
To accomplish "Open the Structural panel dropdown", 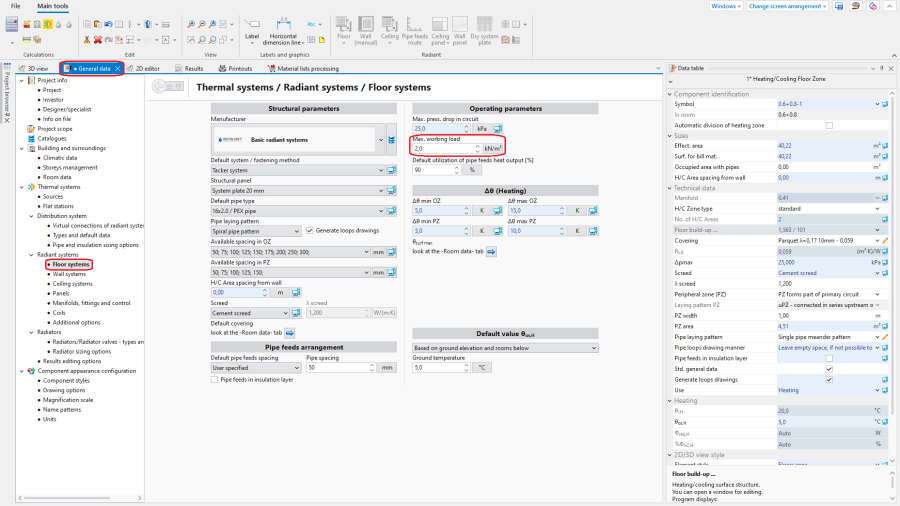I will pyautogui.click(x=298, y=190).
